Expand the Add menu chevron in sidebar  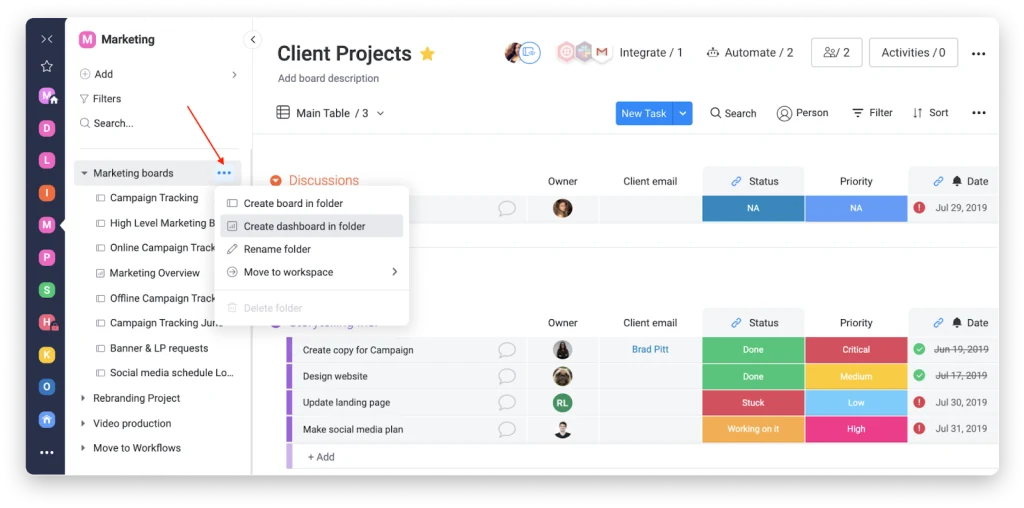pyautogui.click(x=234, y=74)
